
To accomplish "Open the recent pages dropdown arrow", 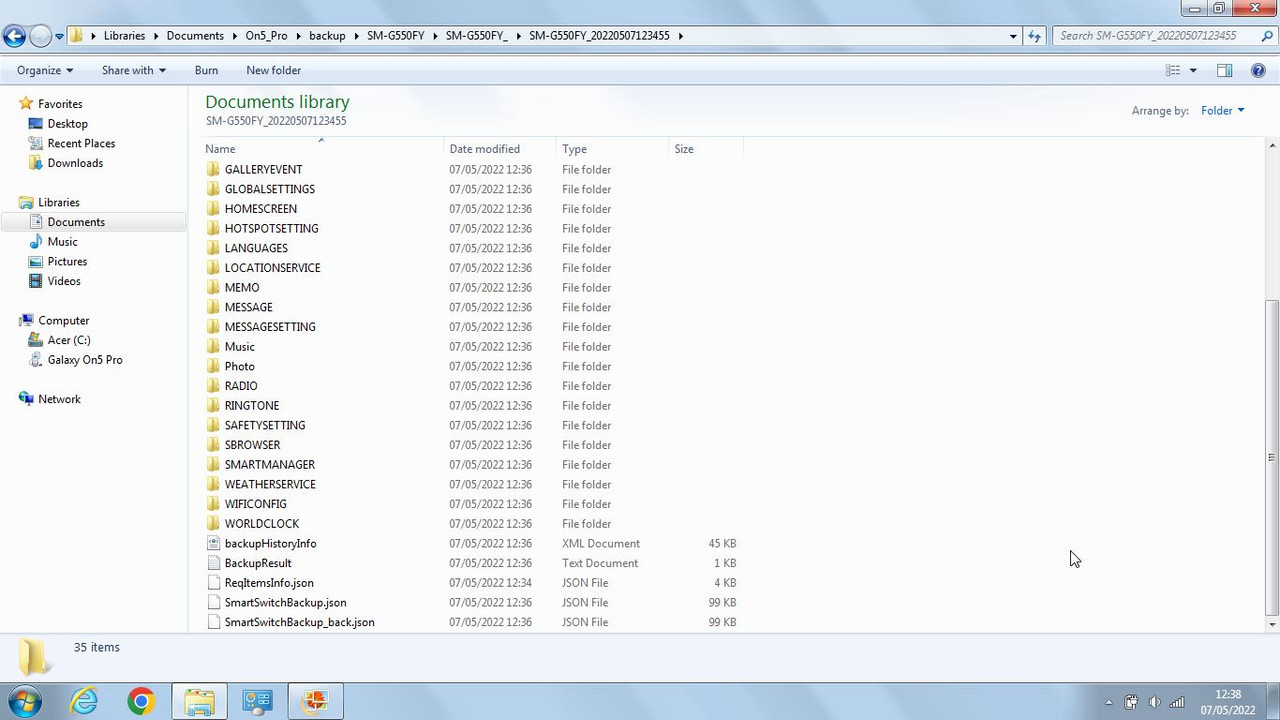I will [59, 36].
